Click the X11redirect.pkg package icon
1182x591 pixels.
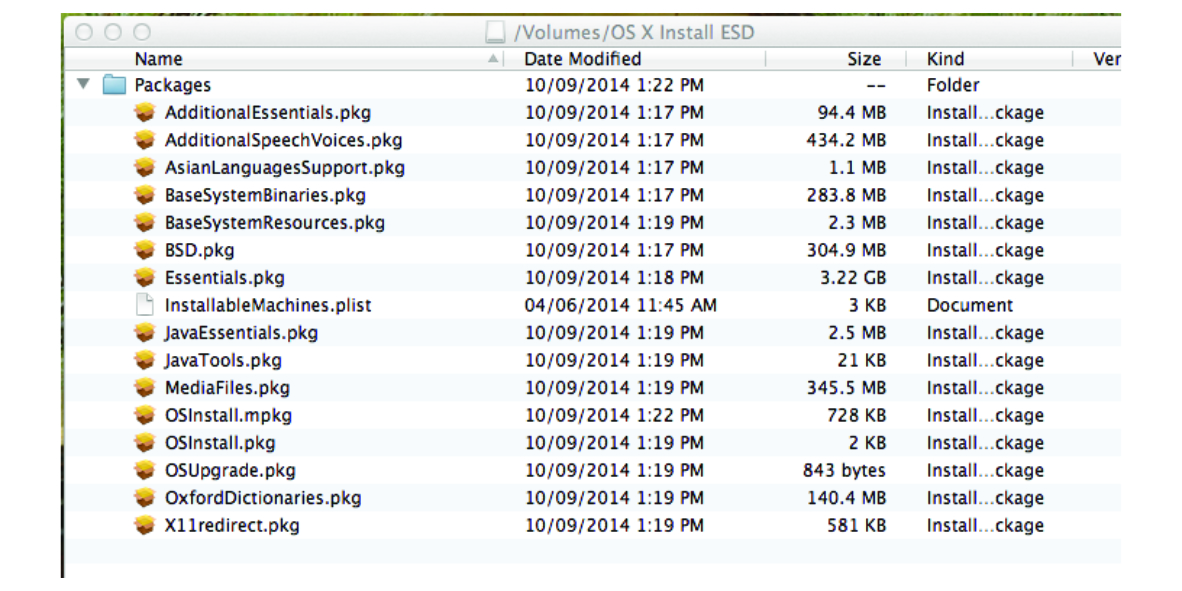coord(145,525)
